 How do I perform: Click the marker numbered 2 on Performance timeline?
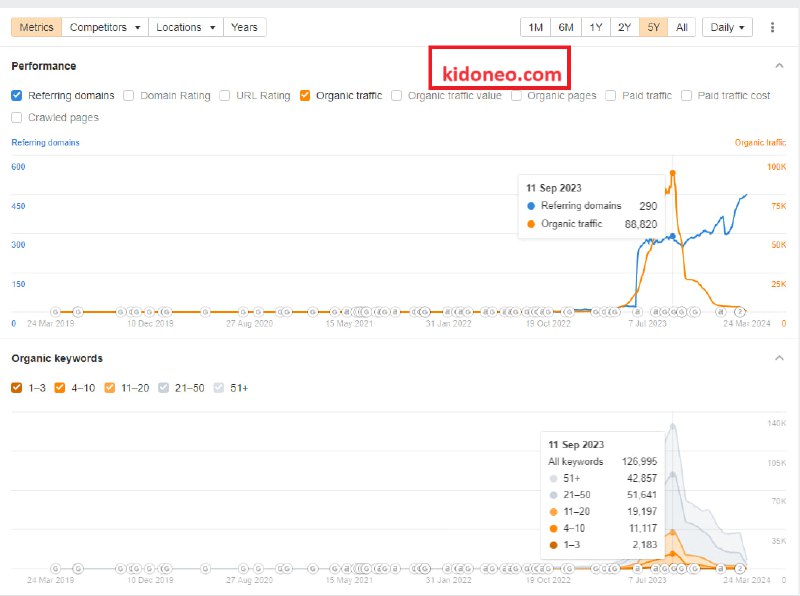[740, 311]
